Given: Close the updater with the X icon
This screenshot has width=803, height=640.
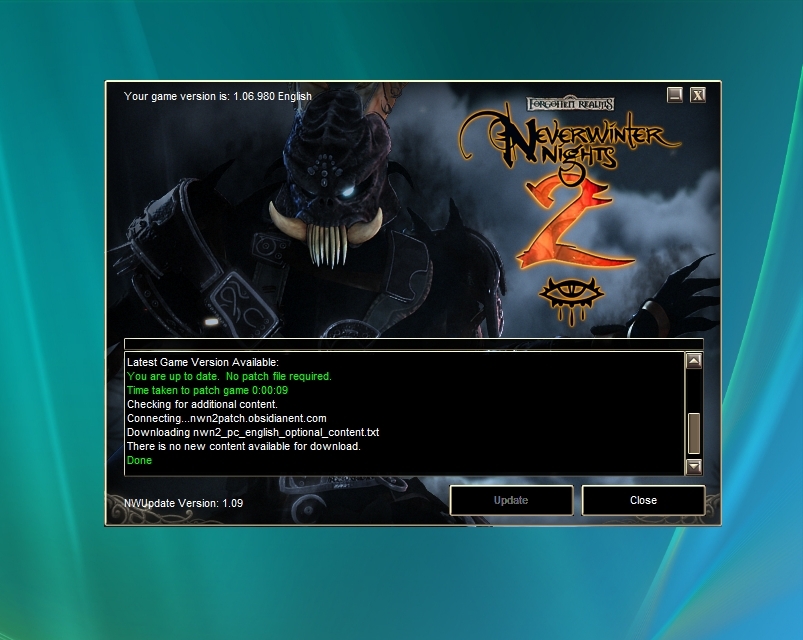Looking at the screenshot, I should (698, 95).
